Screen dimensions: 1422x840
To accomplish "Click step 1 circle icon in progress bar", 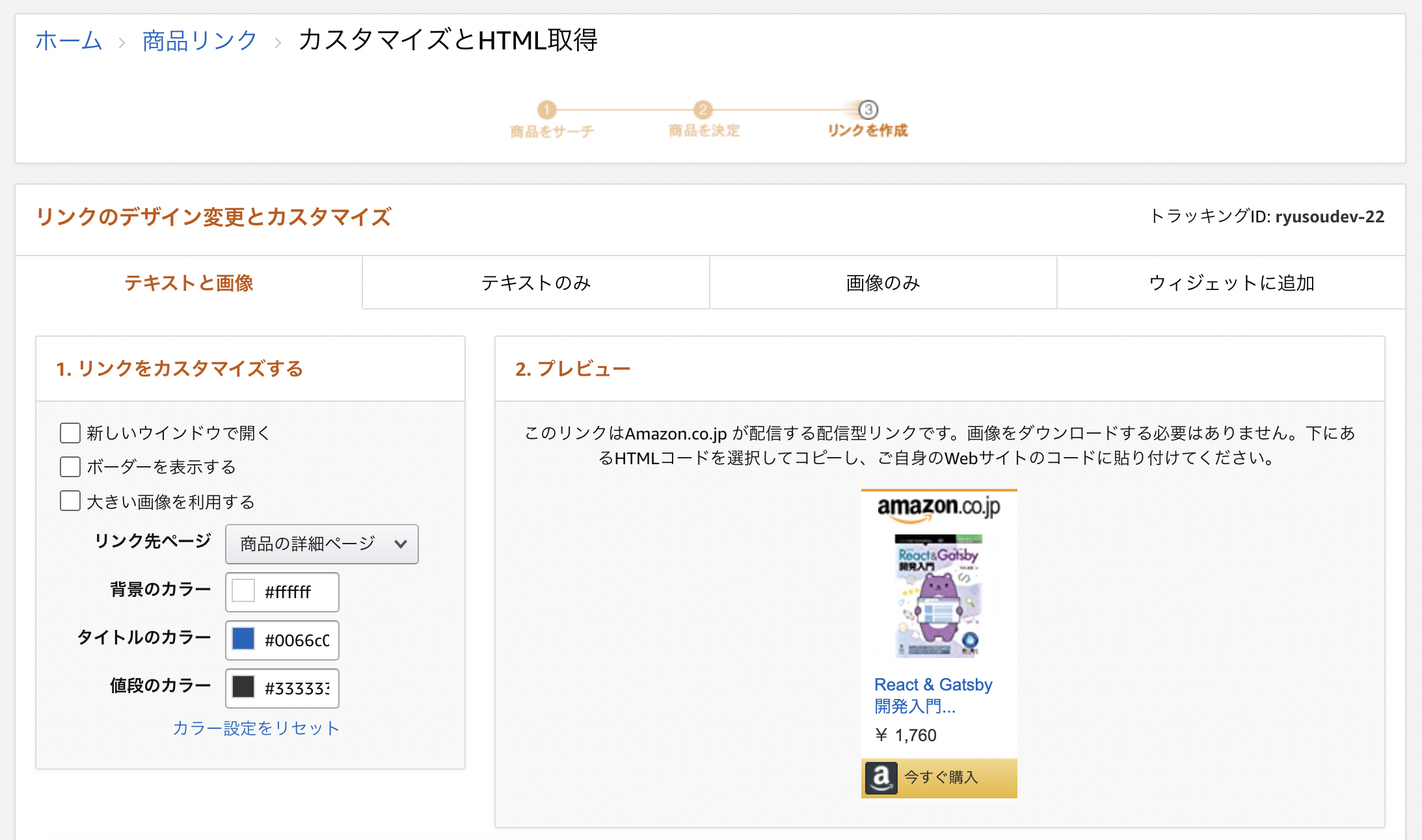I will pyautogui.click(x=546, y=109).
